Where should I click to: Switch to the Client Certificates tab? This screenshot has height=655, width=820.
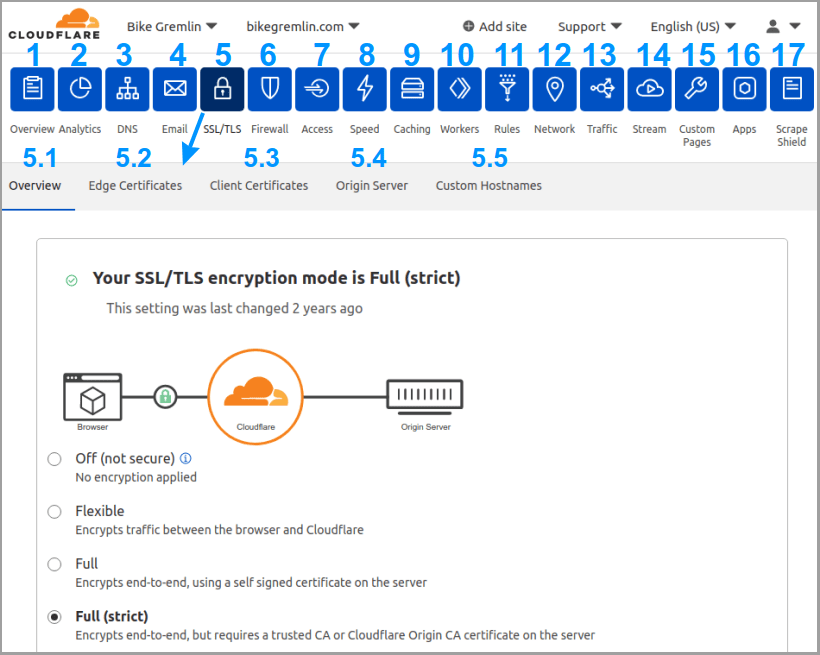[x=259, y=186]
